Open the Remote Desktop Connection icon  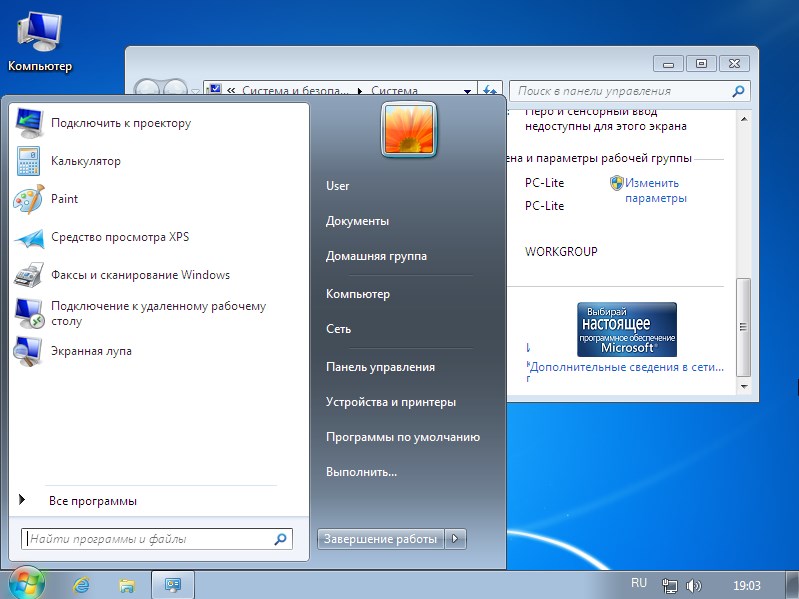pyautogui.click(x=29, y=313)
